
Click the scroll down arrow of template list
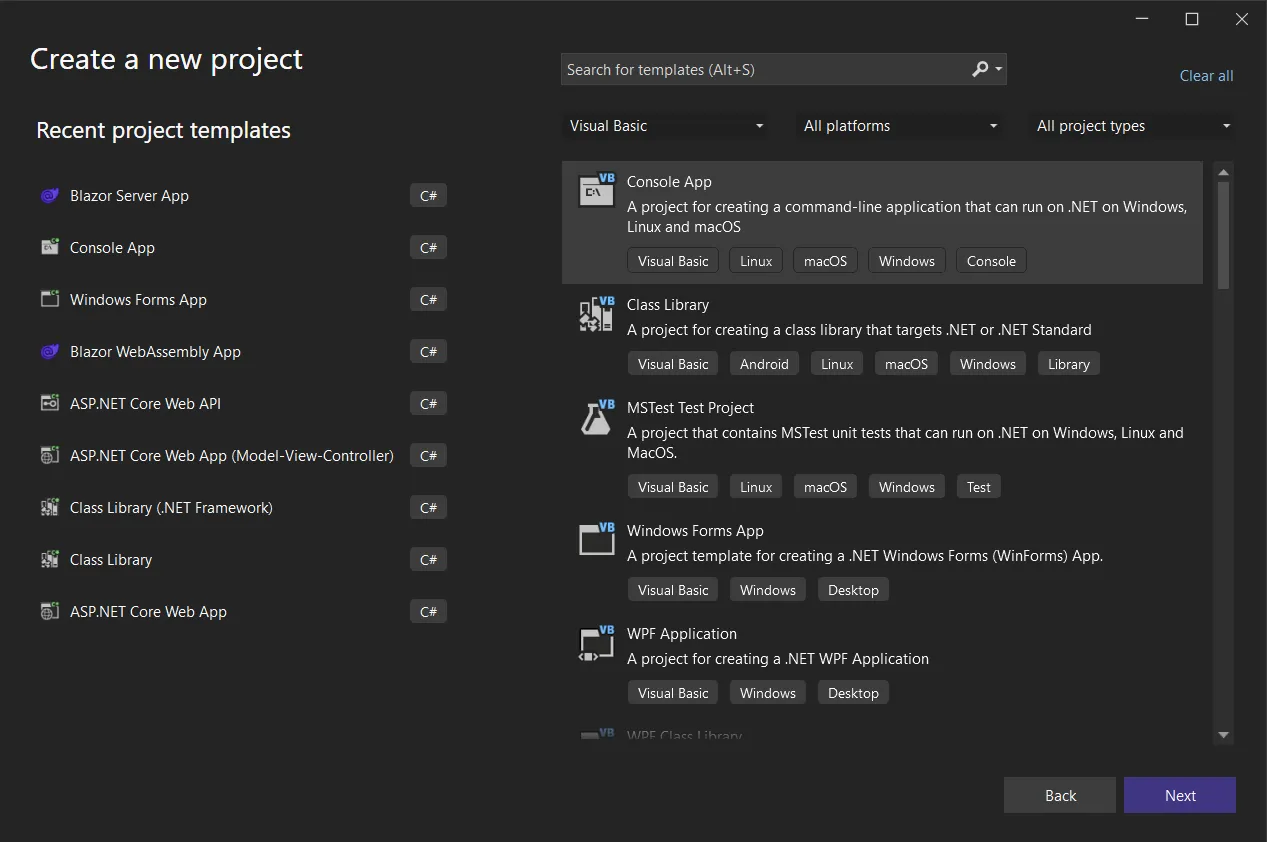[1223, 735]
